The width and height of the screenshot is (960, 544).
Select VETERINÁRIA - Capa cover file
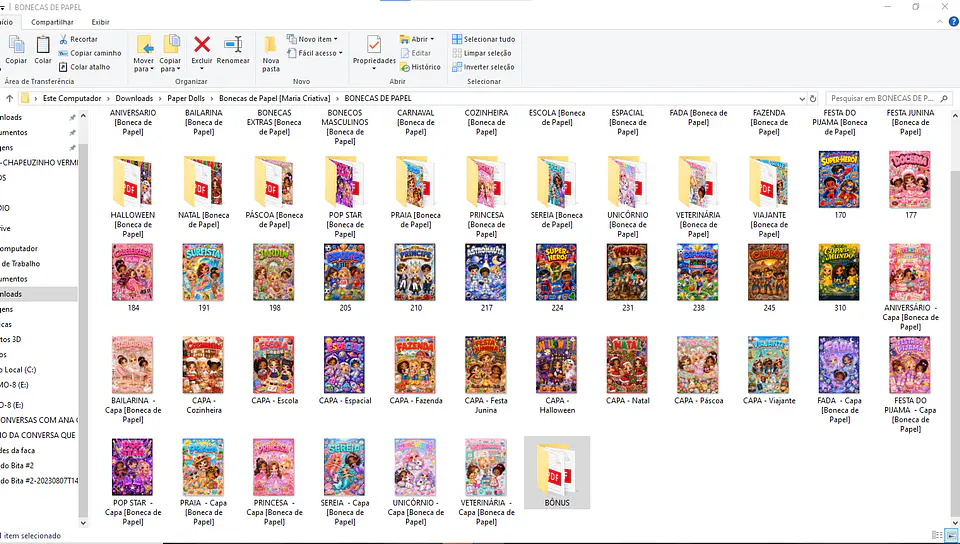(x=486, y=482)
